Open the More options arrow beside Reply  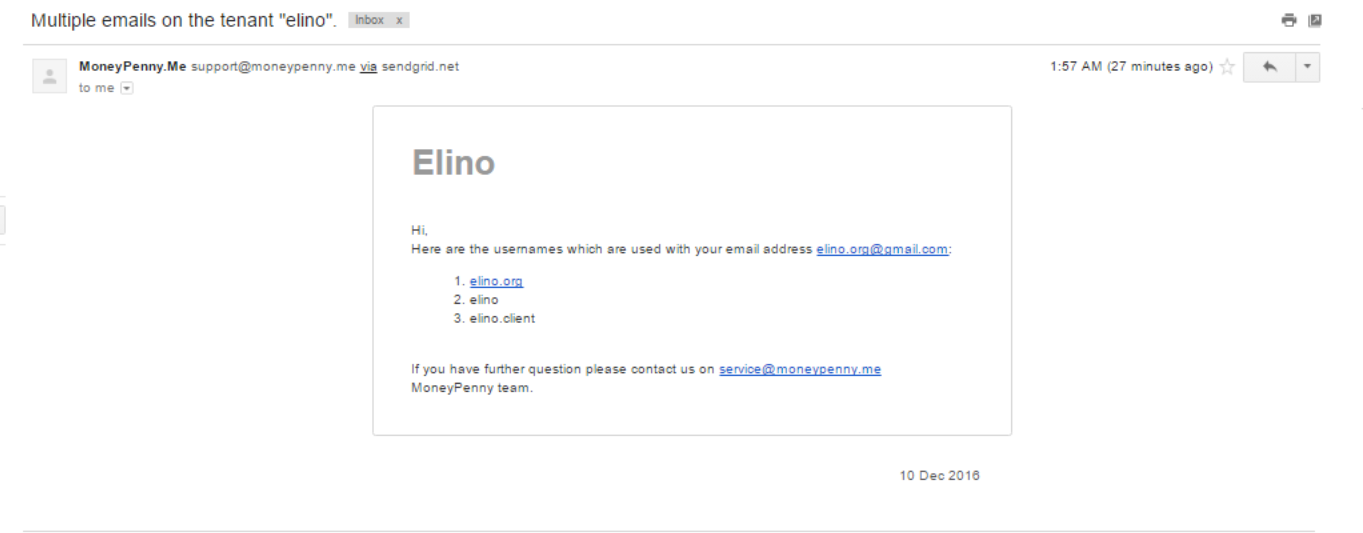1308,67
